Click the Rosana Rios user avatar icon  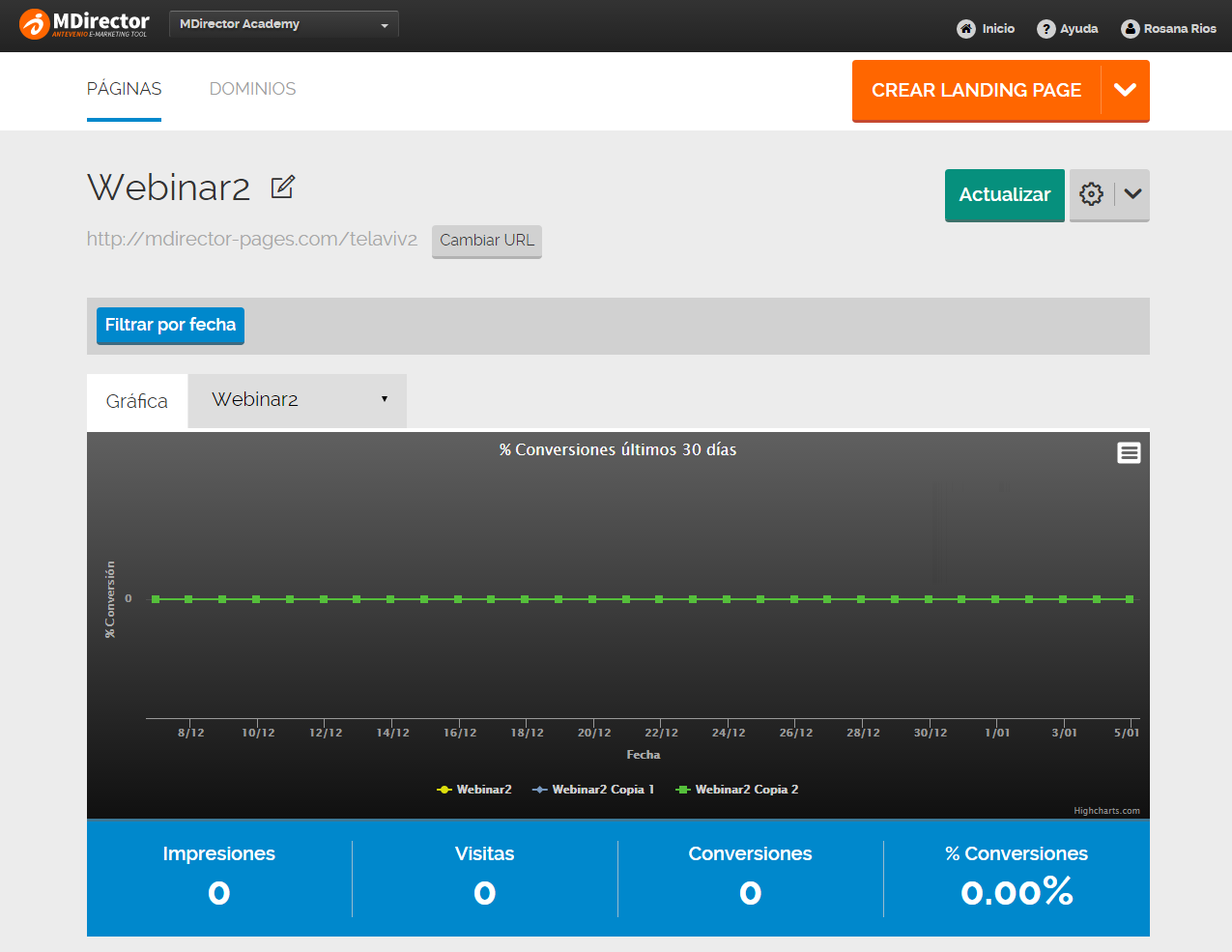pos(1131,29)
